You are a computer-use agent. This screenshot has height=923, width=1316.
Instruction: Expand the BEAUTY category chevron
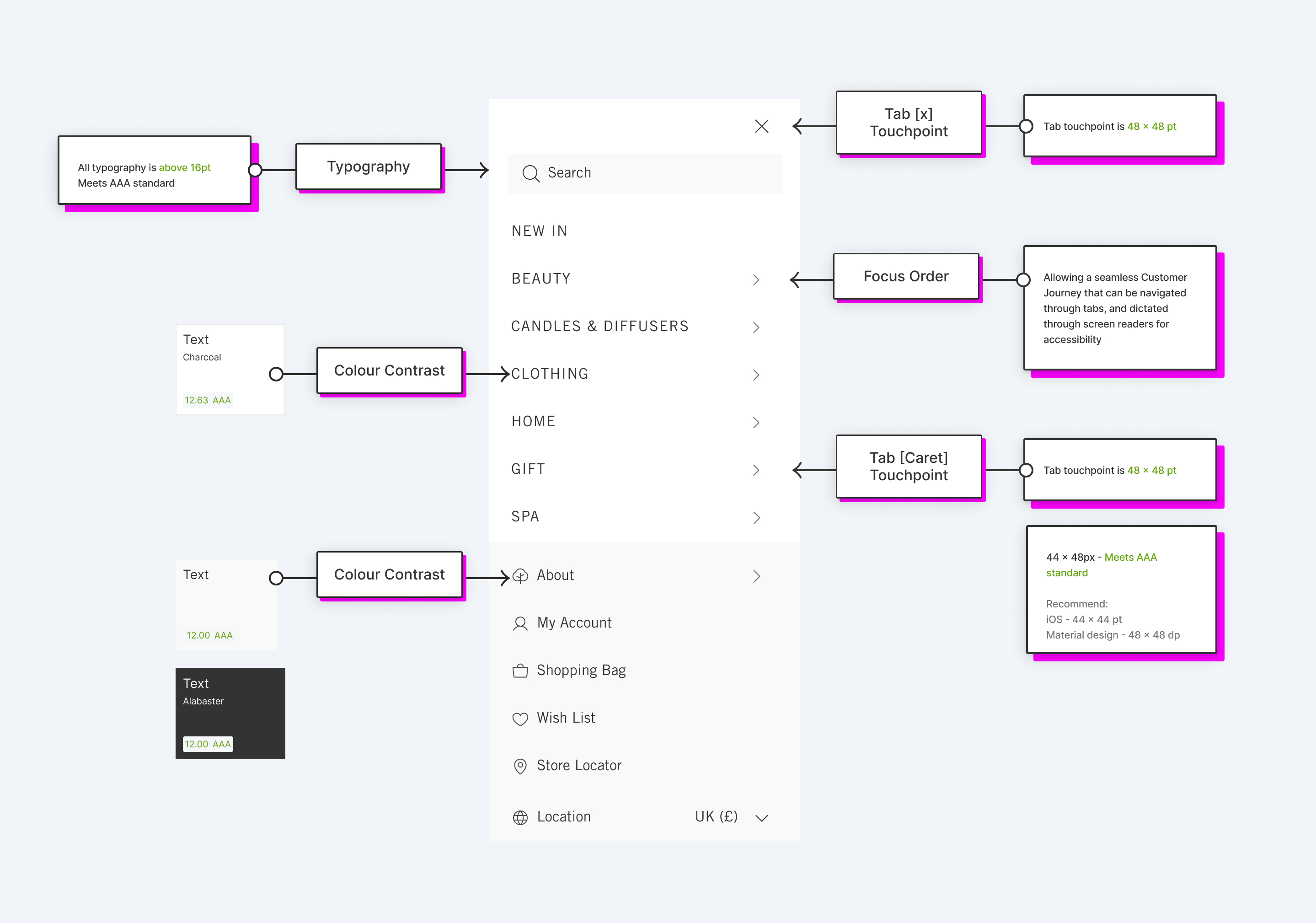[x=757, y=280]
